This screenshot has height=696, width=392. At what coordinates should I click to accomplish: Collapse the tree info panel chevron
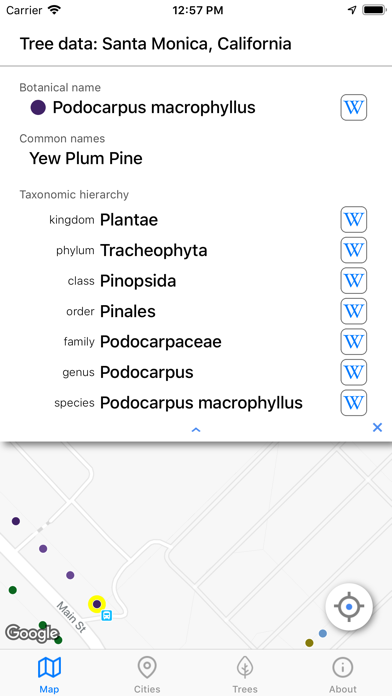click(x=196, y=429)
